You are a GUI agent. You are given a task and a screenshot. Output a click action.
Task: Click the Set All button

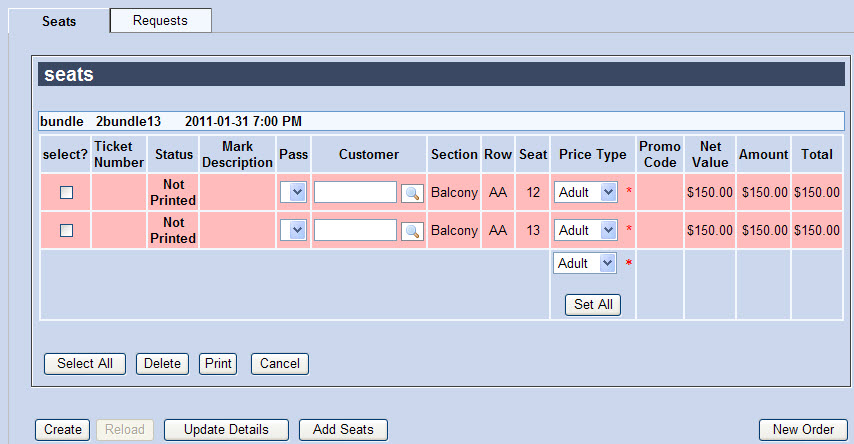pyautogui.click(x=593, y=305)
